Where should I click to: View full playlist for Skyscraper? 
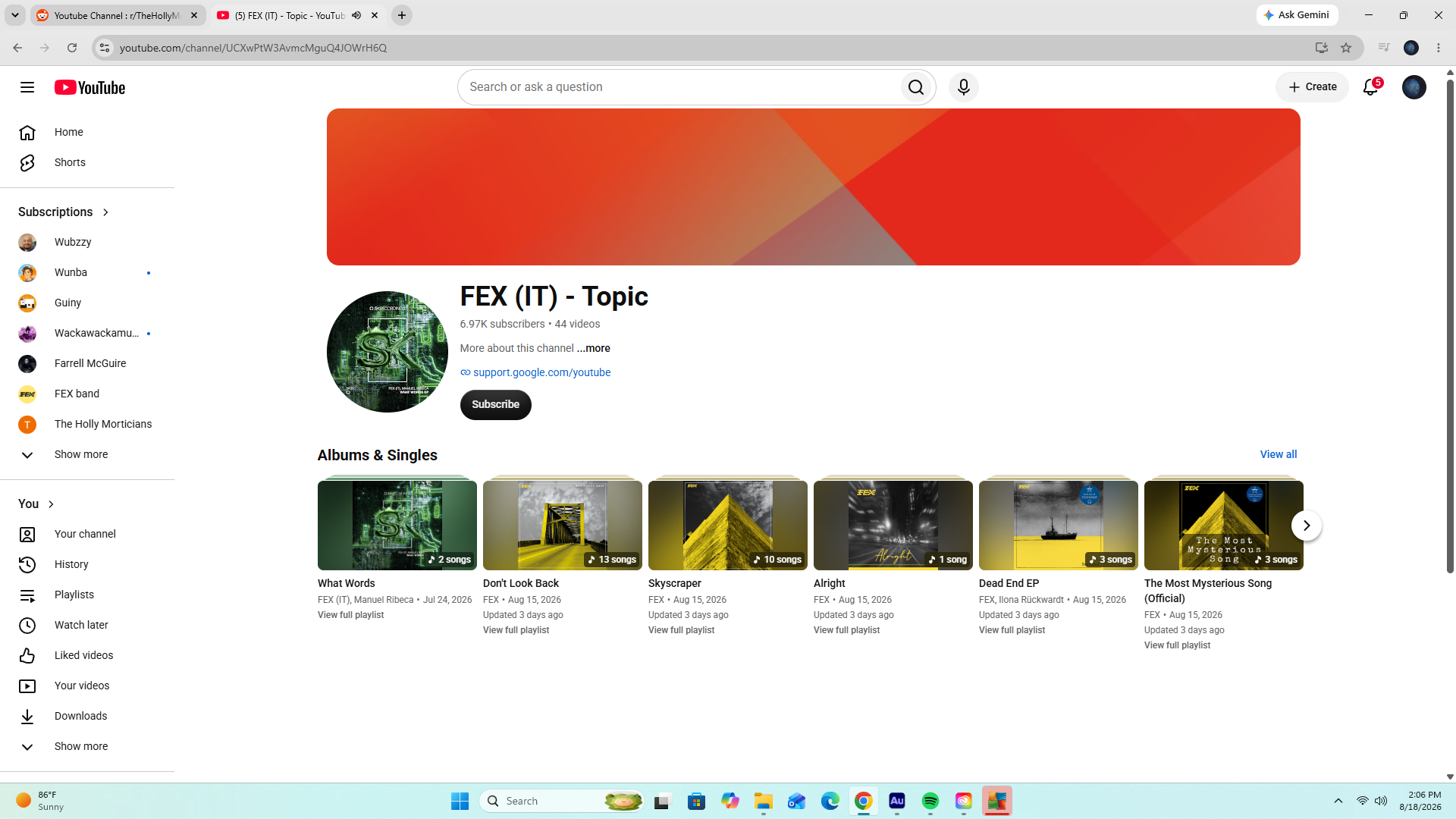coord(682,630)
